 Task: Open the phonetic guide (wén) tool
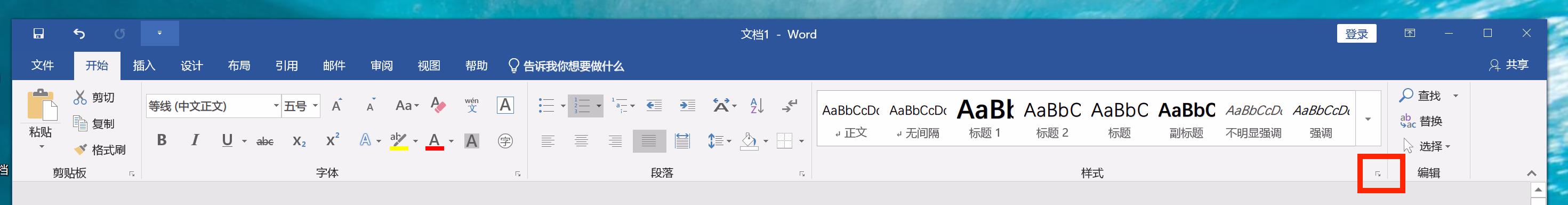472,105
